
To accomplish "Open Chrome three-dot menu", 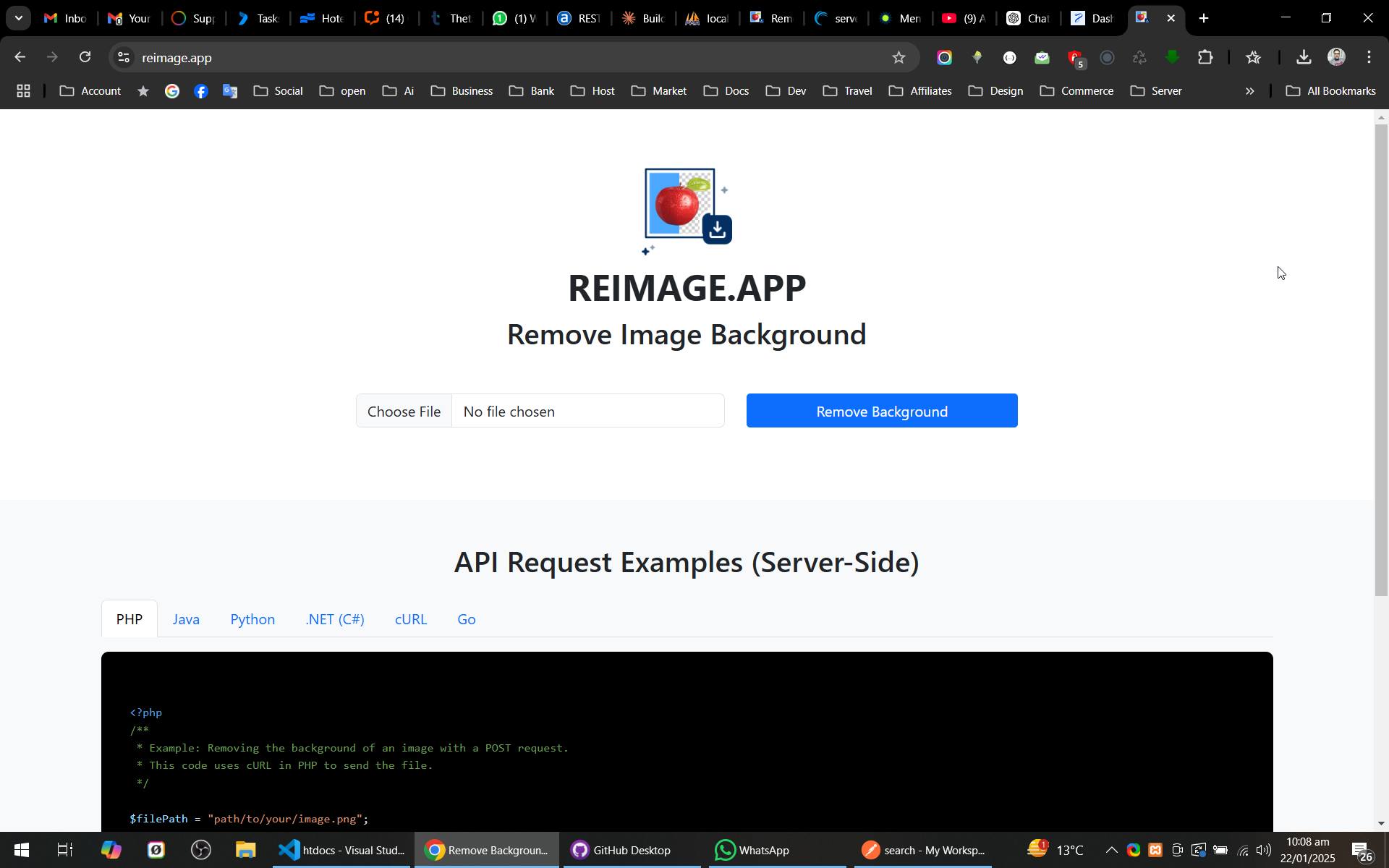I will coord(1369,58).
